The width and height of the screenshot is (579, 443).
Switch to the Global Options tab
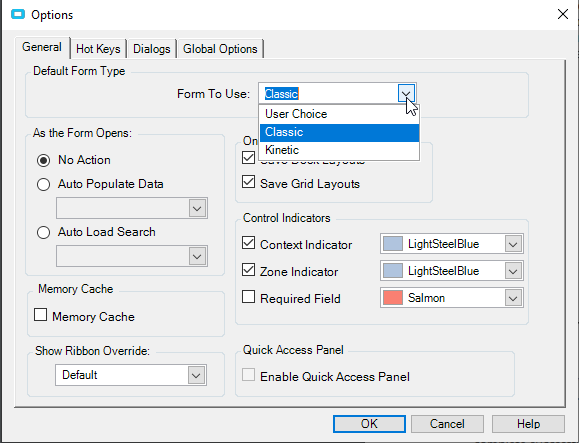pos(220,49)
